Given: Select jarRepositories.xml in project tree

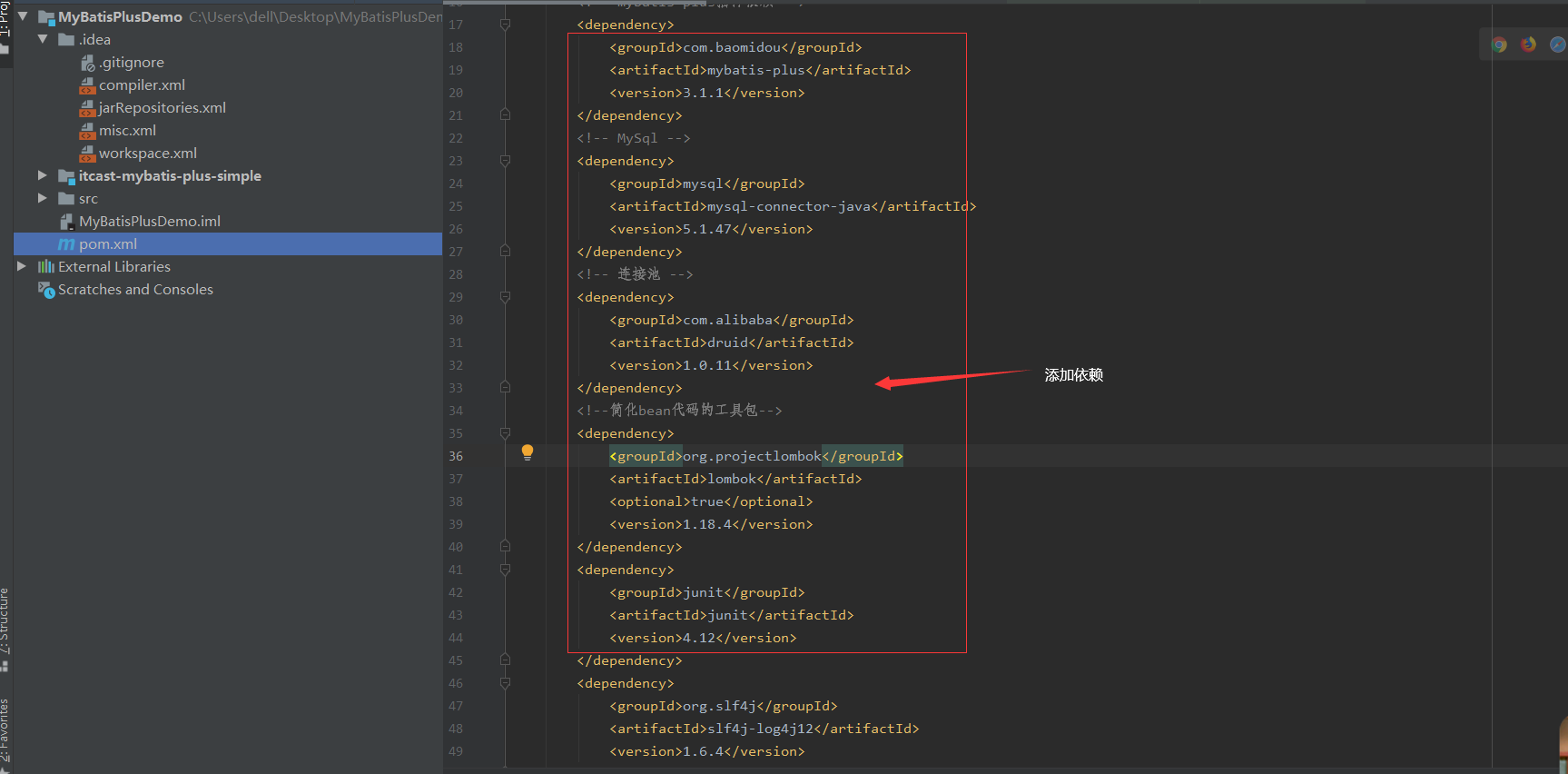Looking at the screenshot, I should (x=163, y=107).
